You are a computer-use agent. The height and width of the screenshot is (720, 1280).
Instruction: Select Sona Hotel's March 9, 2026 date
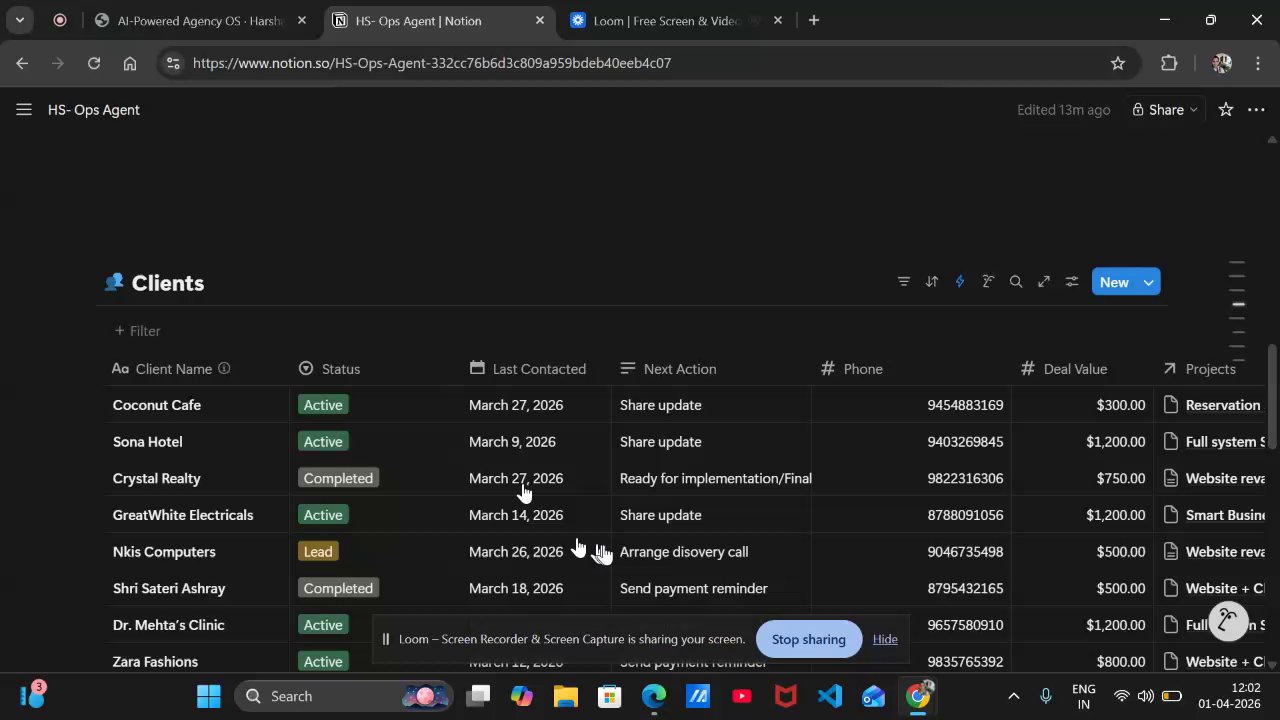512,442
